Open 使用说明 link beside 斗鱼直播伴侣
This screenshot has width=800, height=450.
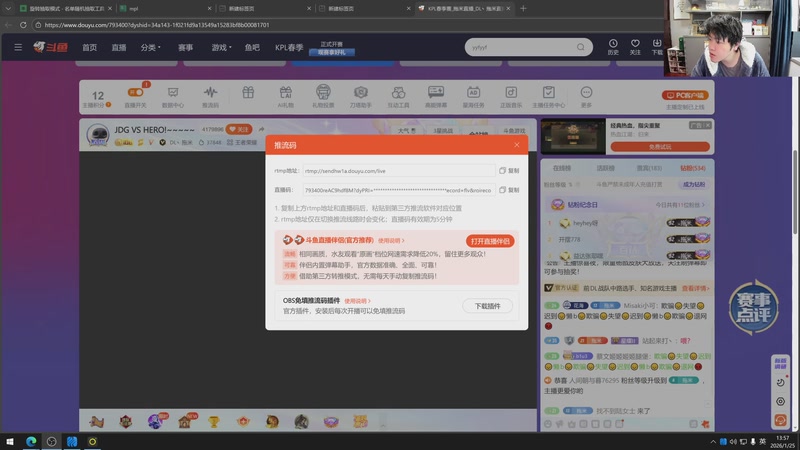pos(391,241)
